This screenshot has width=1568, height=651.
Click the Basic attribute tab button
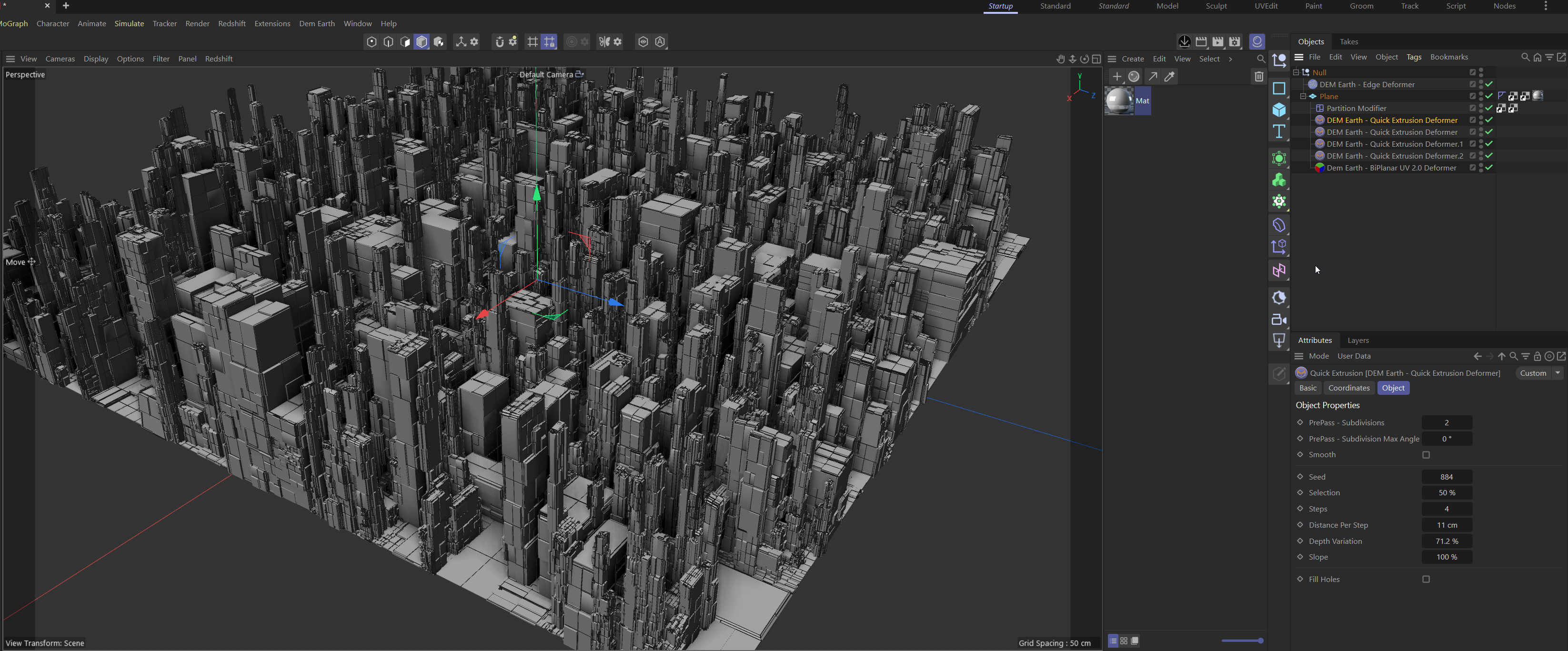point(1307,388)
